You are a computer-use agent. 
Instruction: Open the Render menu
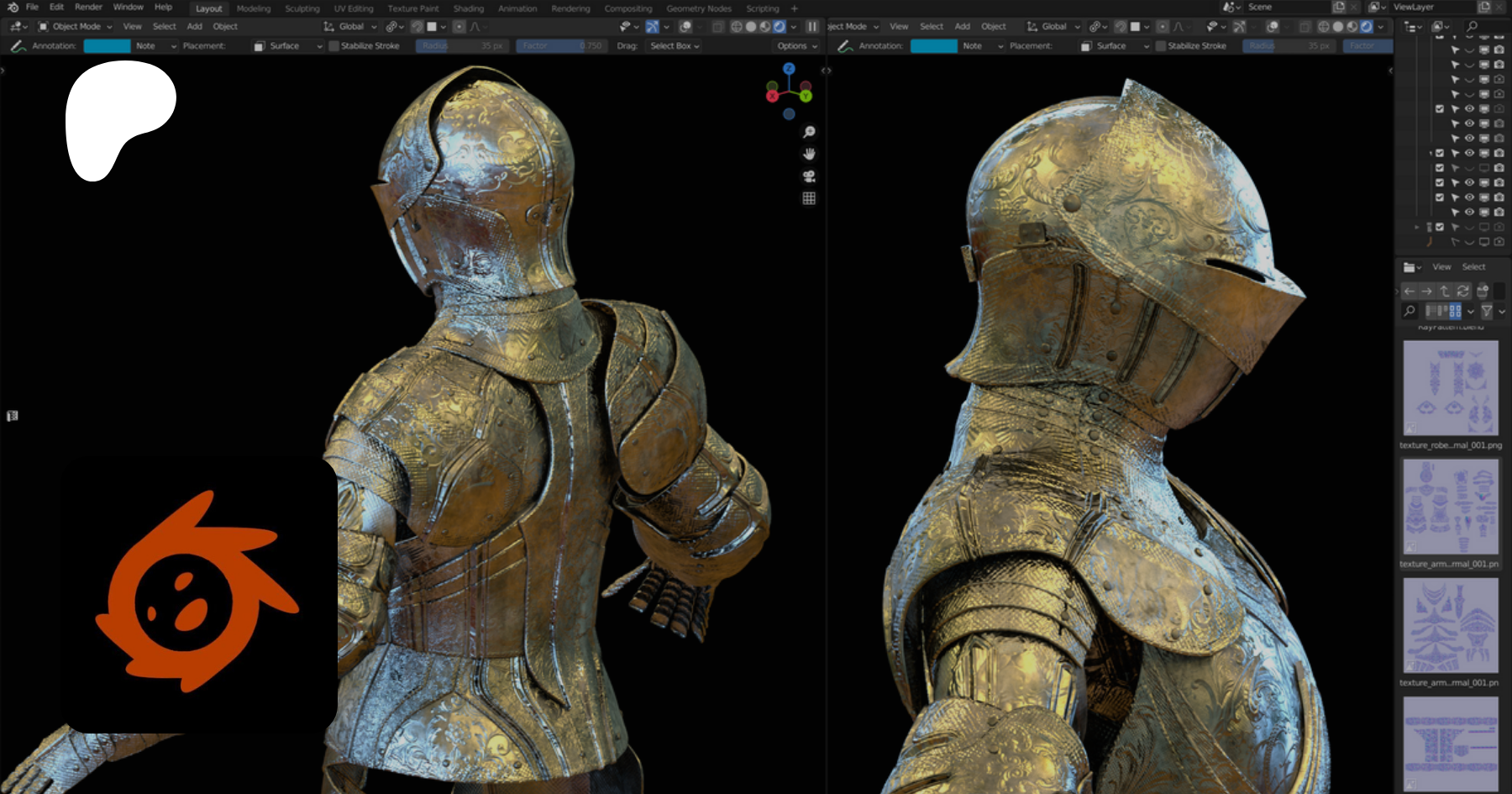pyautogui.click(x=88, y=8)
